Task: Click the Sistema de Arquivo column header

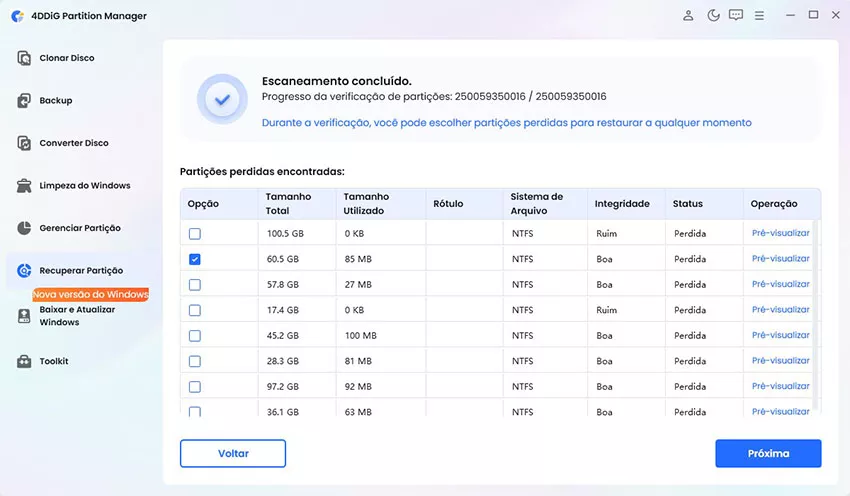Action: coord(545,204)
